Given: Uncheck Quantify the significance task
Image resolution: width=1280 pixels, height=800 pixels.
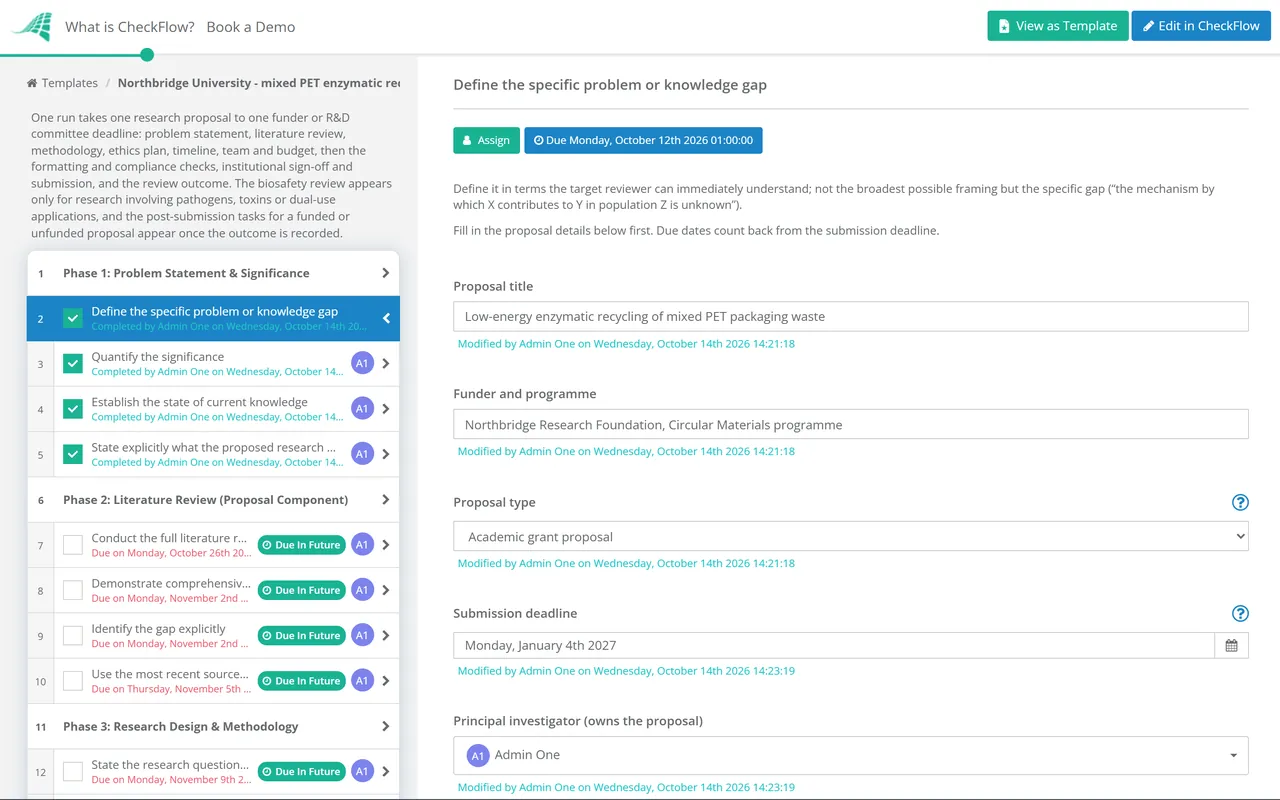Looking at the screenshot, I should click(x=73, y=363).
